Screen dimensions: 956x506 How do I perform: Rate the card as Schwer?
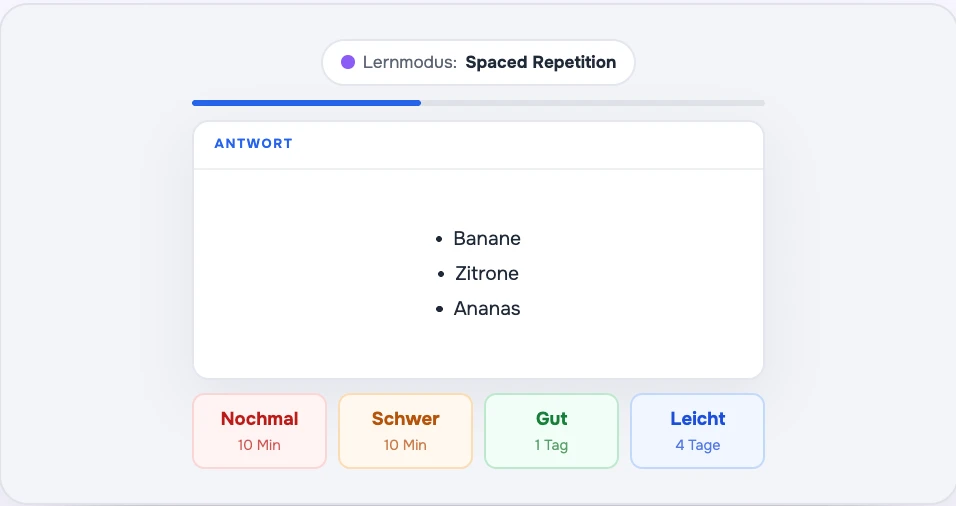pos(405,431)
